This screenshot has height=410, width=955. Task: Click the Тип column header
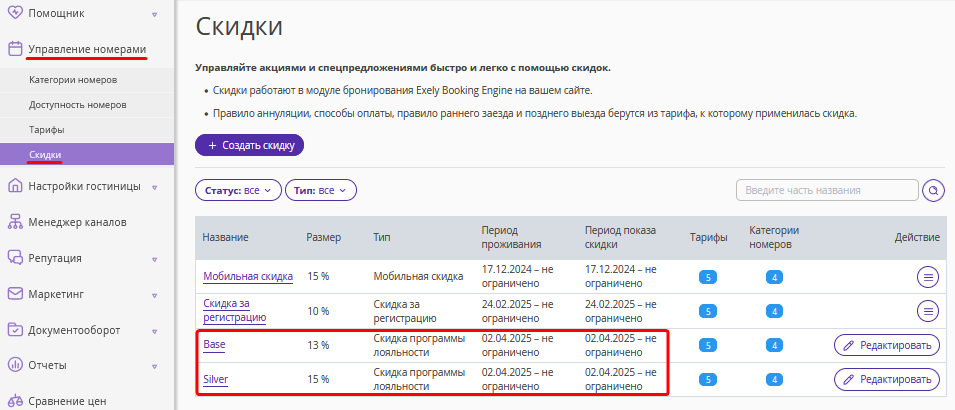(382, 238)
